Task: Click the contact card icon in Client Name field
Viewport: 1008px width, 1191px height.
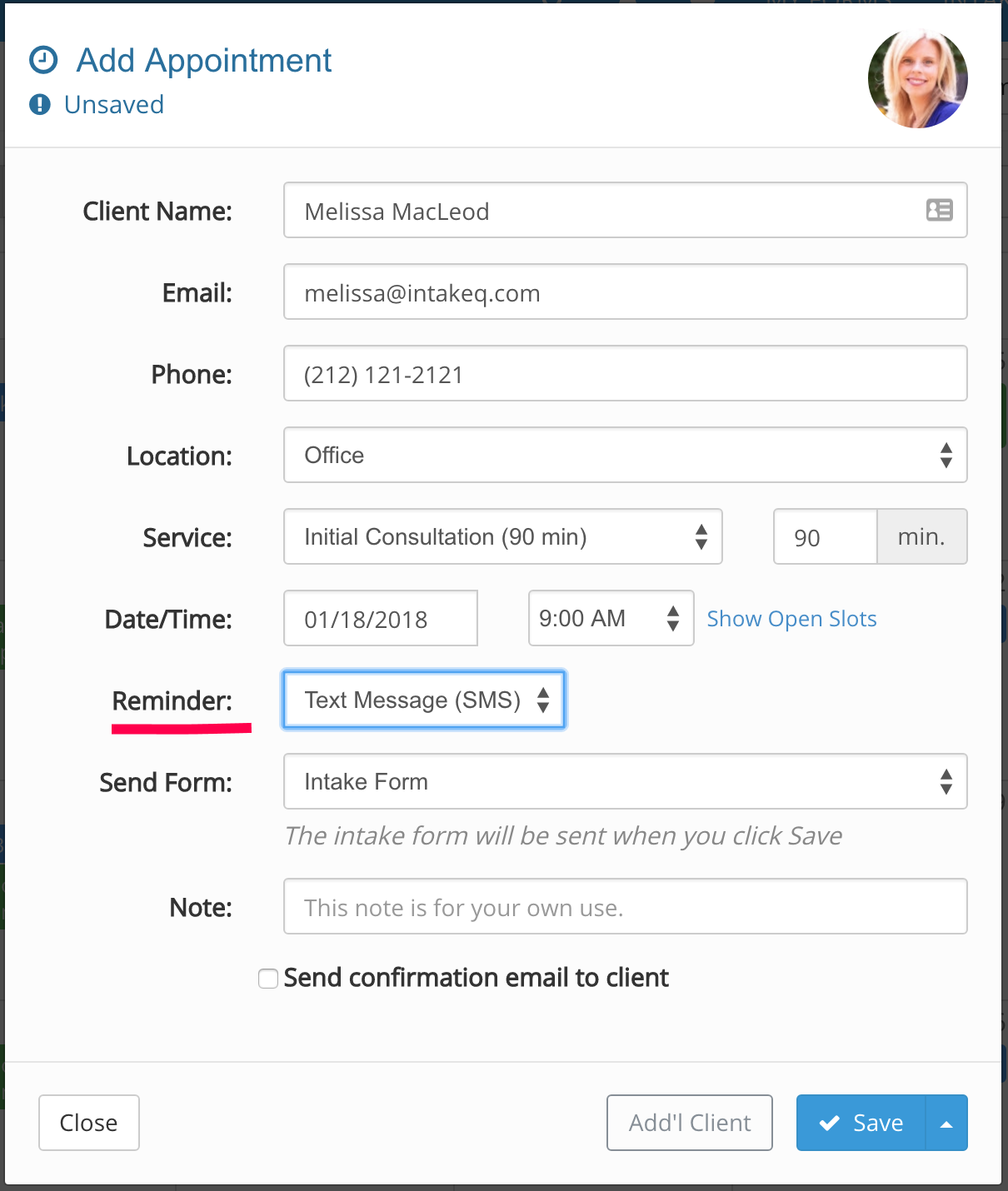Action: [x=939, y=210]
